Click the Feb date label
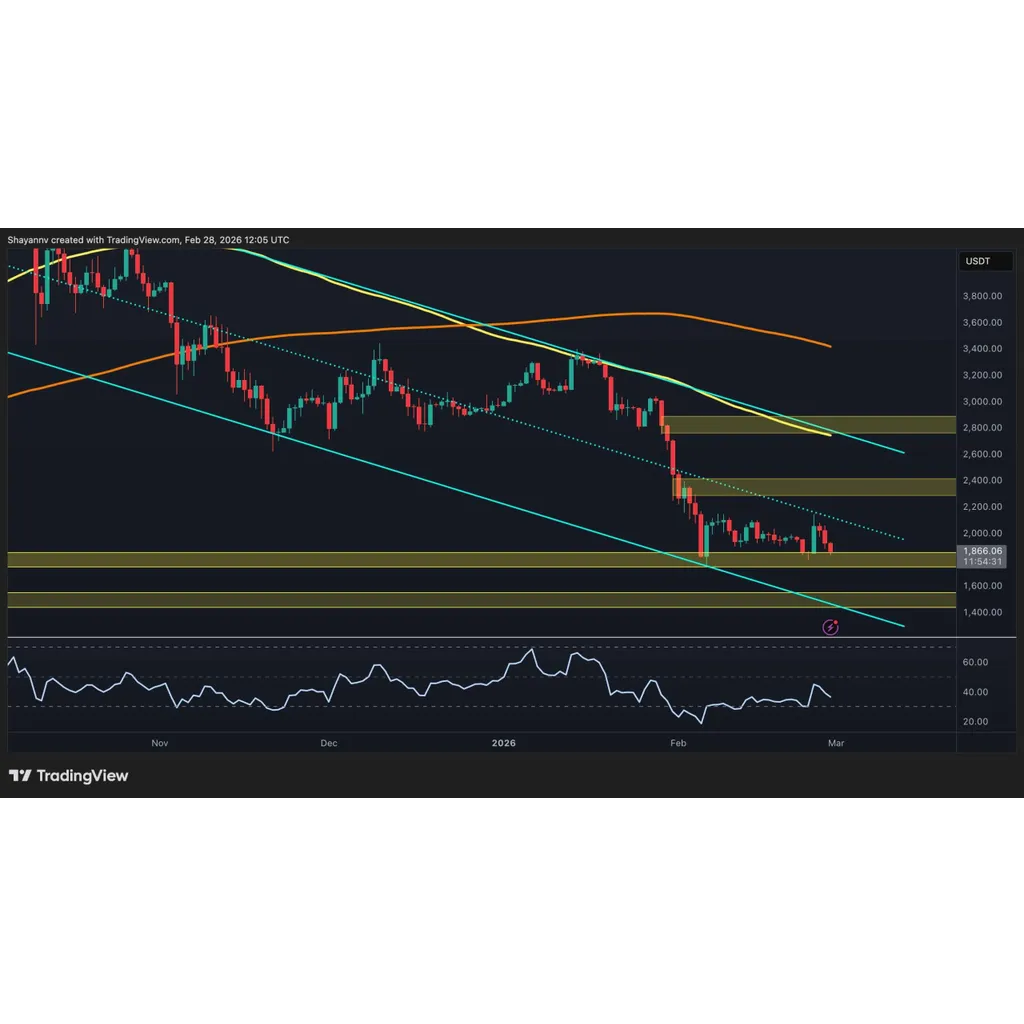The height and width of the screenshot is (1024, 1024). click(678, 743)
